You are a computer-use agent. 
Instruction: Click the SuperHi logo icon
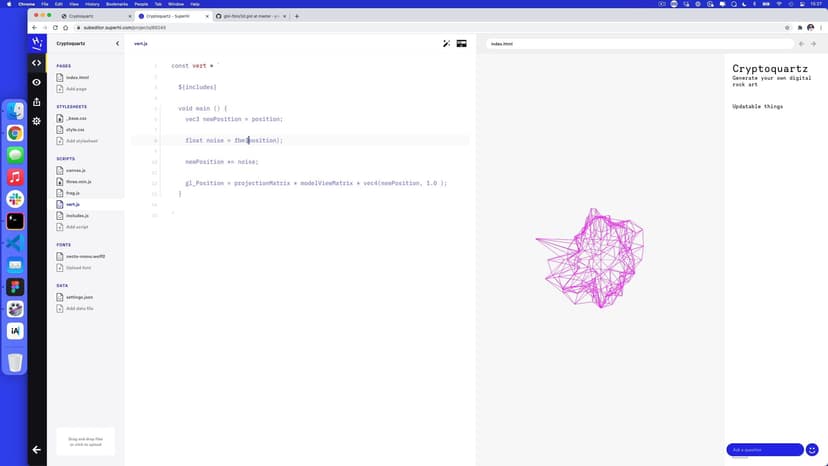point(37,43)
